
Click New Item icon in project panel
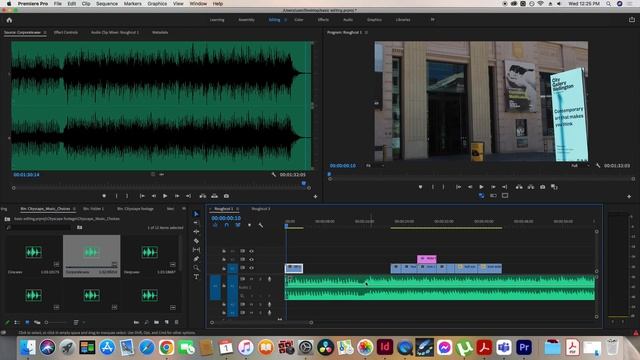point(167,322)
